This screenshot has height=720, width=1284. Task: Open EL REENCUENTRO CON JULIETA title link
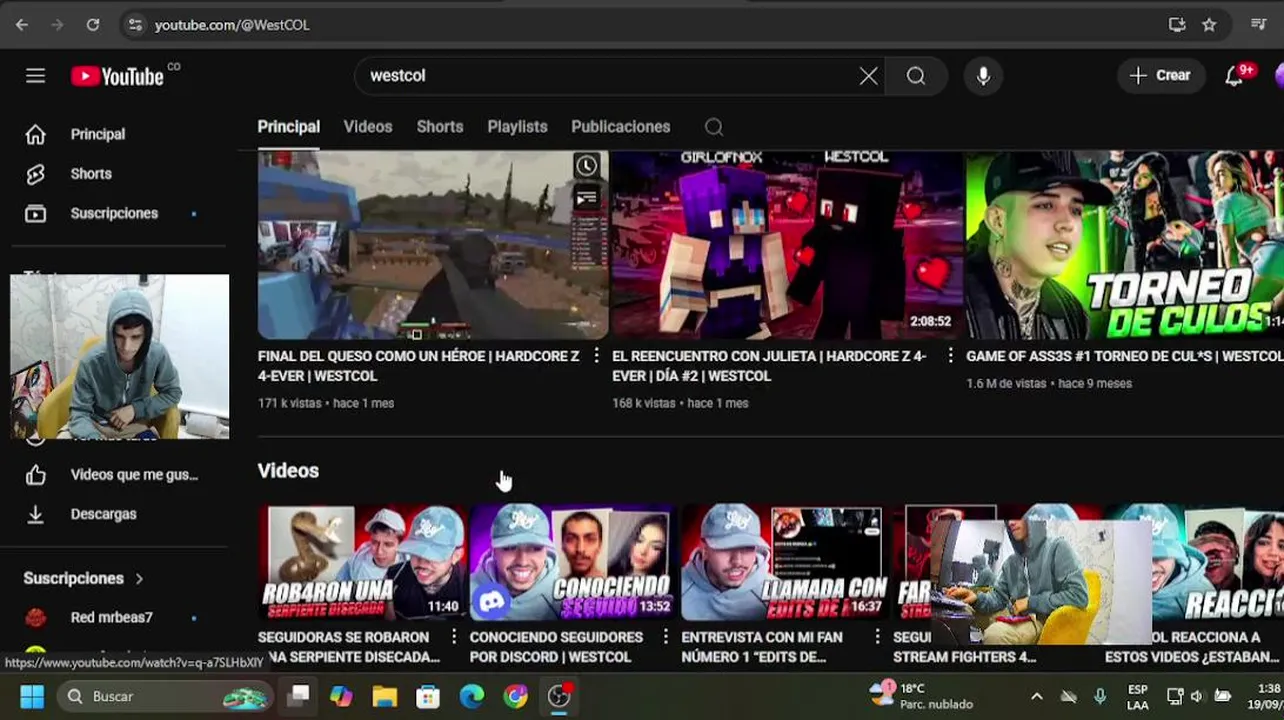point(770,366)
